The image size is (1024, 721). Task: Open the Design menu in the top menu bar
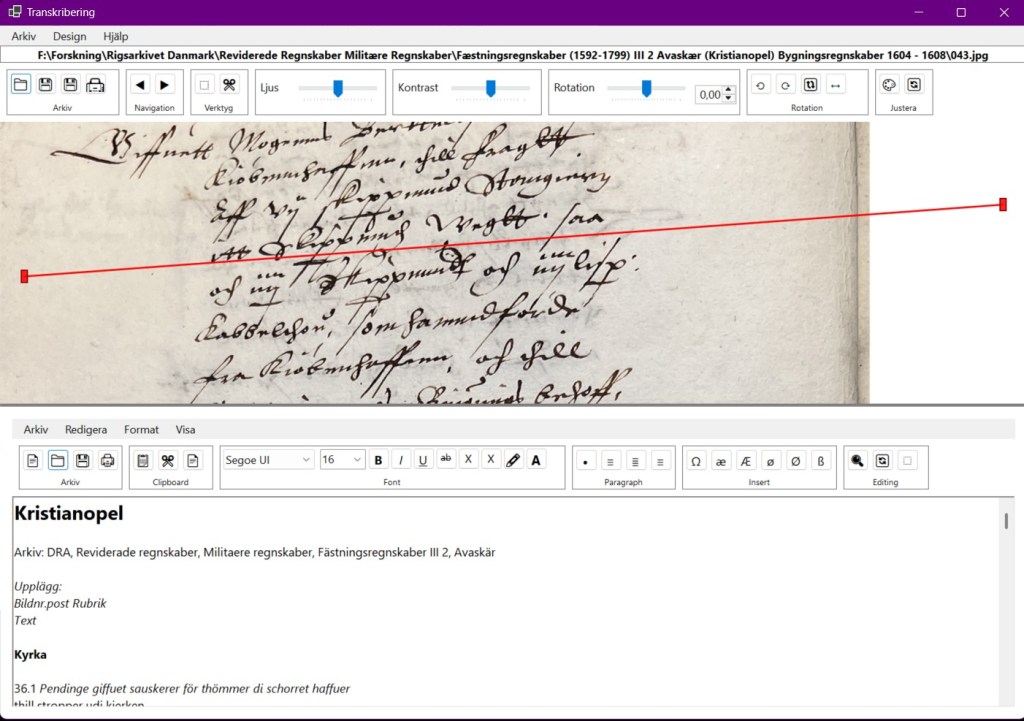point(70,36)
